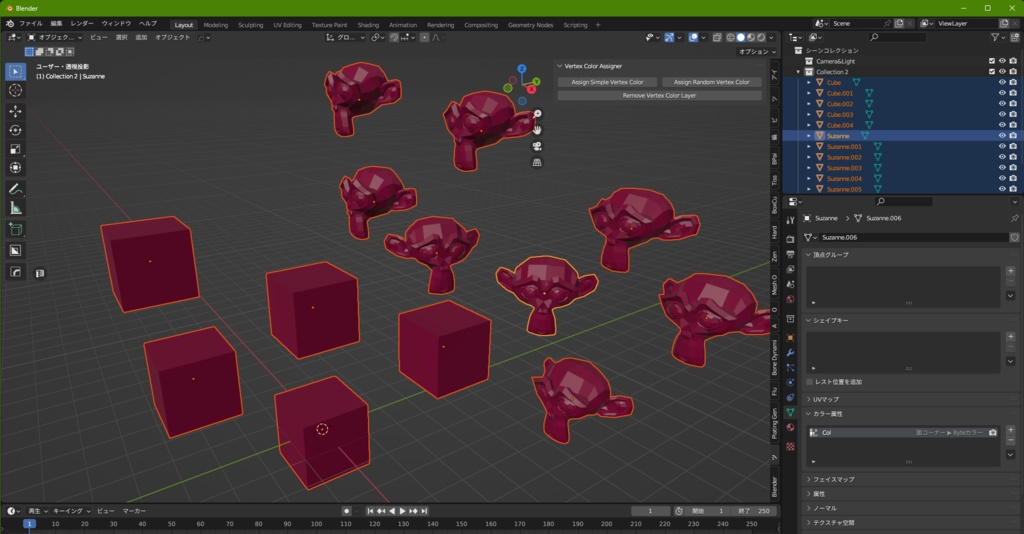Open the Output properties tab
The width and height of the screenshot is (1024, 534).
click(790, 254)
